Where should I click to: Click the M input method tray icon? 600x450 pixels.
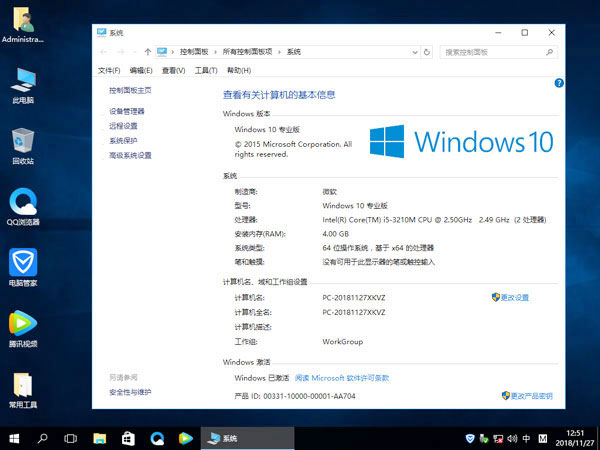[x=543, y=439]
